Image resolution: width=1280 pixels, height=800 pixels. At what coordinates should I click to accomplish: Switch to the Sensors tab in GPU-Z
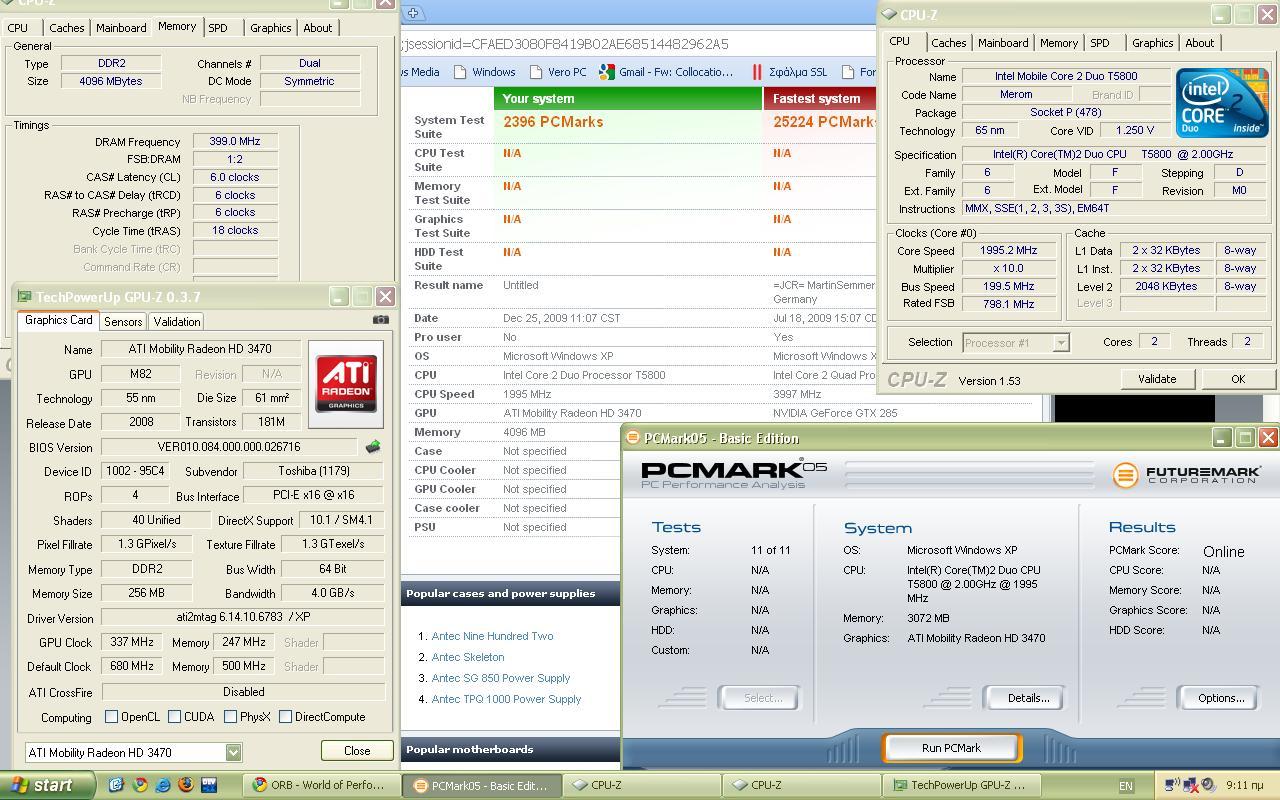point(123,322)
